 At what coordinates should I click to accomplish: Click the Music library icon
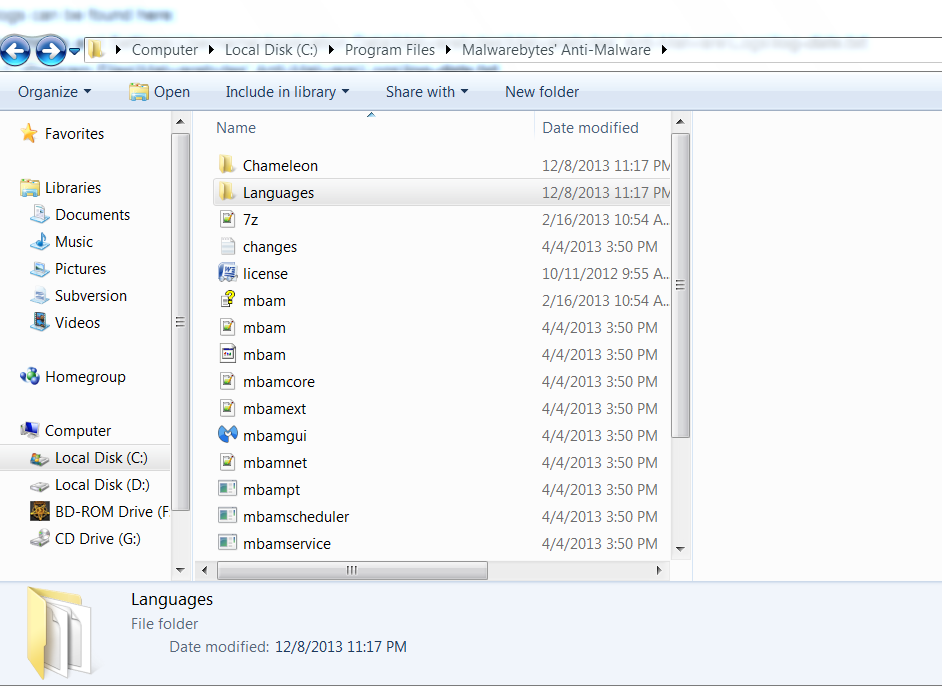(40, 241)
